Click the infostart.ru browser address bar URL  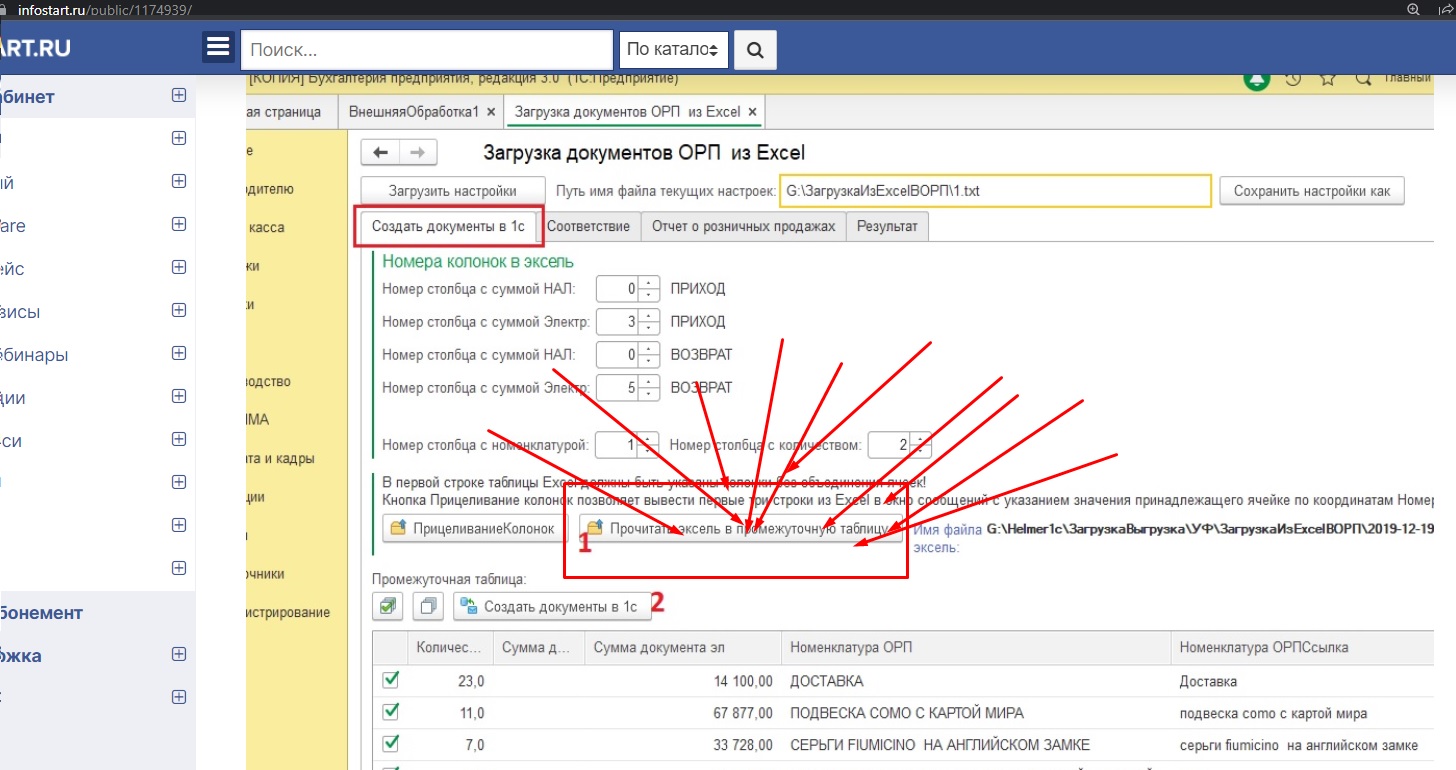coord(105,9)
